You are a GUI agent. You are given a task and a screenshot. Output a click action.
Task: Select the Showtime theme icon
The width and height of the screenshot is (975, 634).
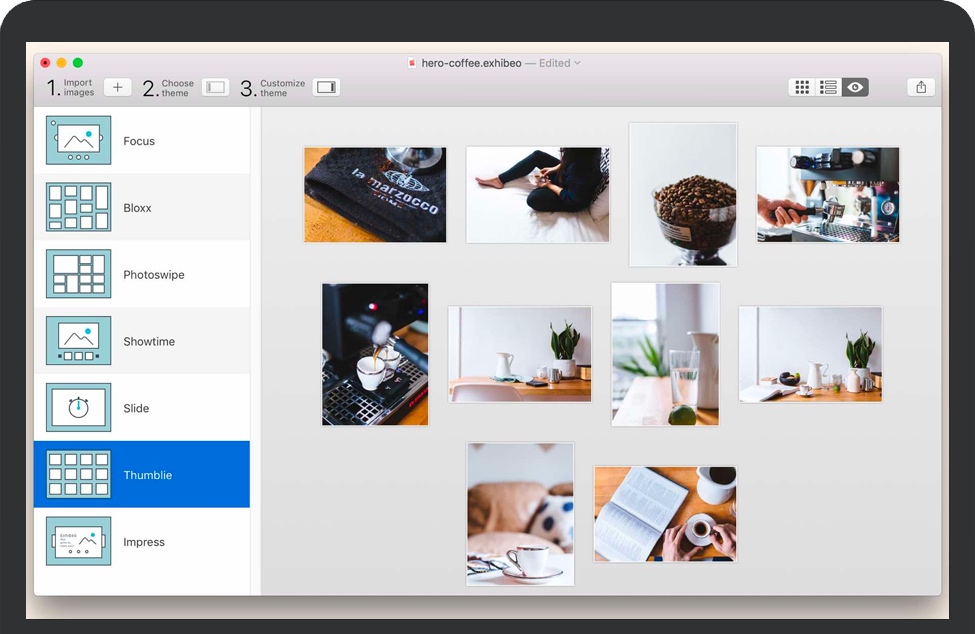click(x=78, y=341)
